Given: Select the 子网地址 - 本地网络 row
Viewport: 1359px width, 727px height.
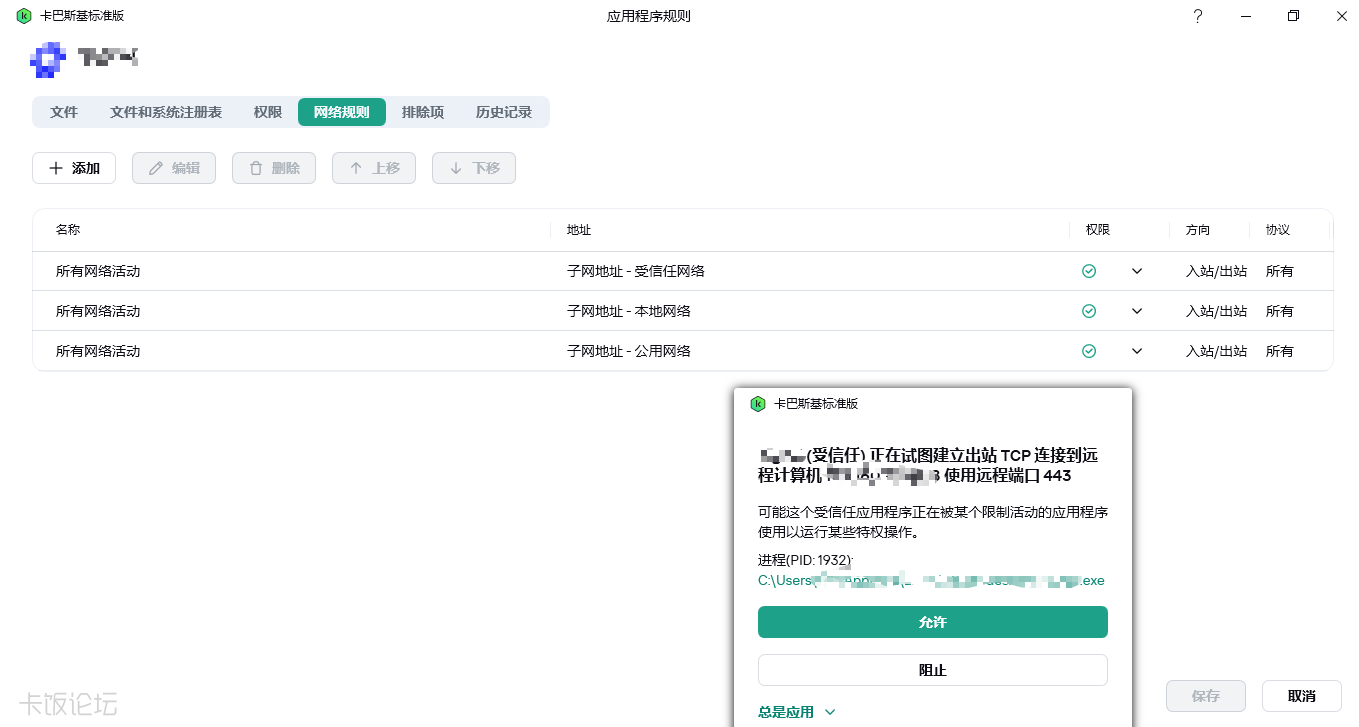Looking at the screenshot, I should coord(683,311).
